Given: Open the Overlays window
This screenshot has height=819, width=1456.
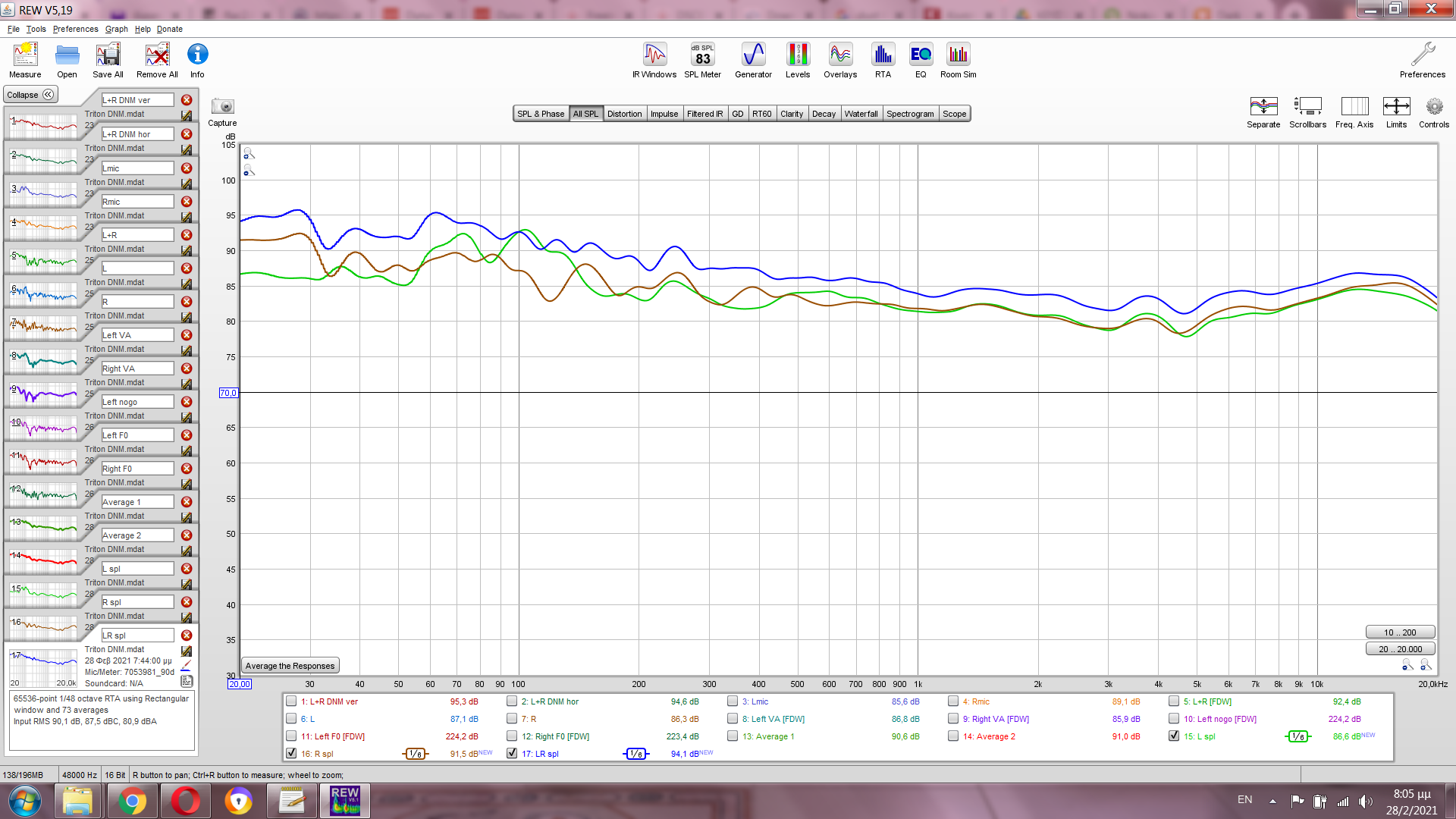Looking at the screenshot, I should coord(840,60).
